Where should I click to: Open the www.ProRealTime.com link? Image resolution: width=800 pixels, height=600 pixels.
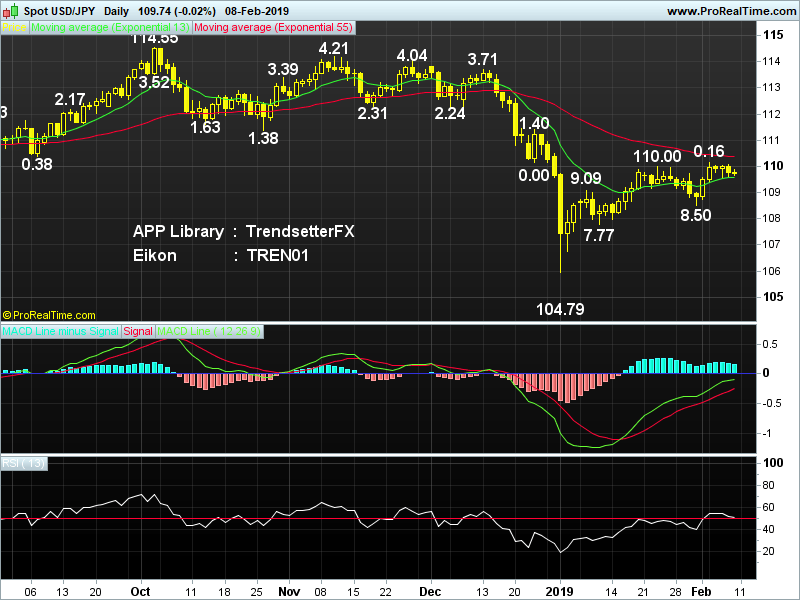732,11
